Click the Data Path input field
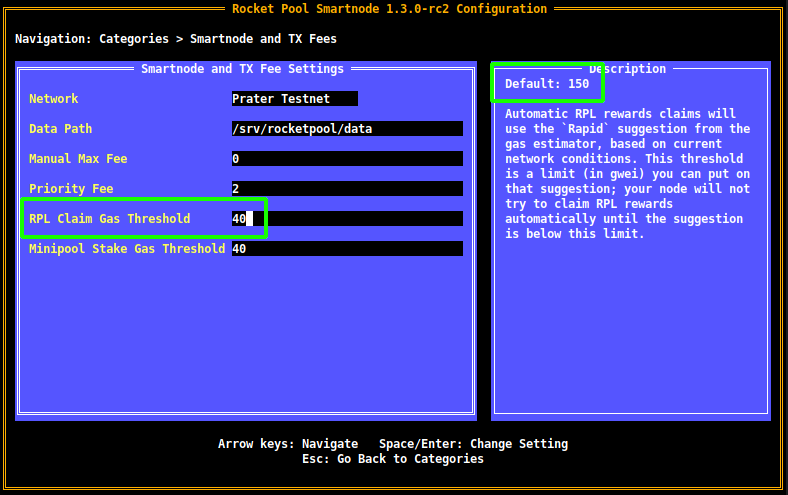 346,129
